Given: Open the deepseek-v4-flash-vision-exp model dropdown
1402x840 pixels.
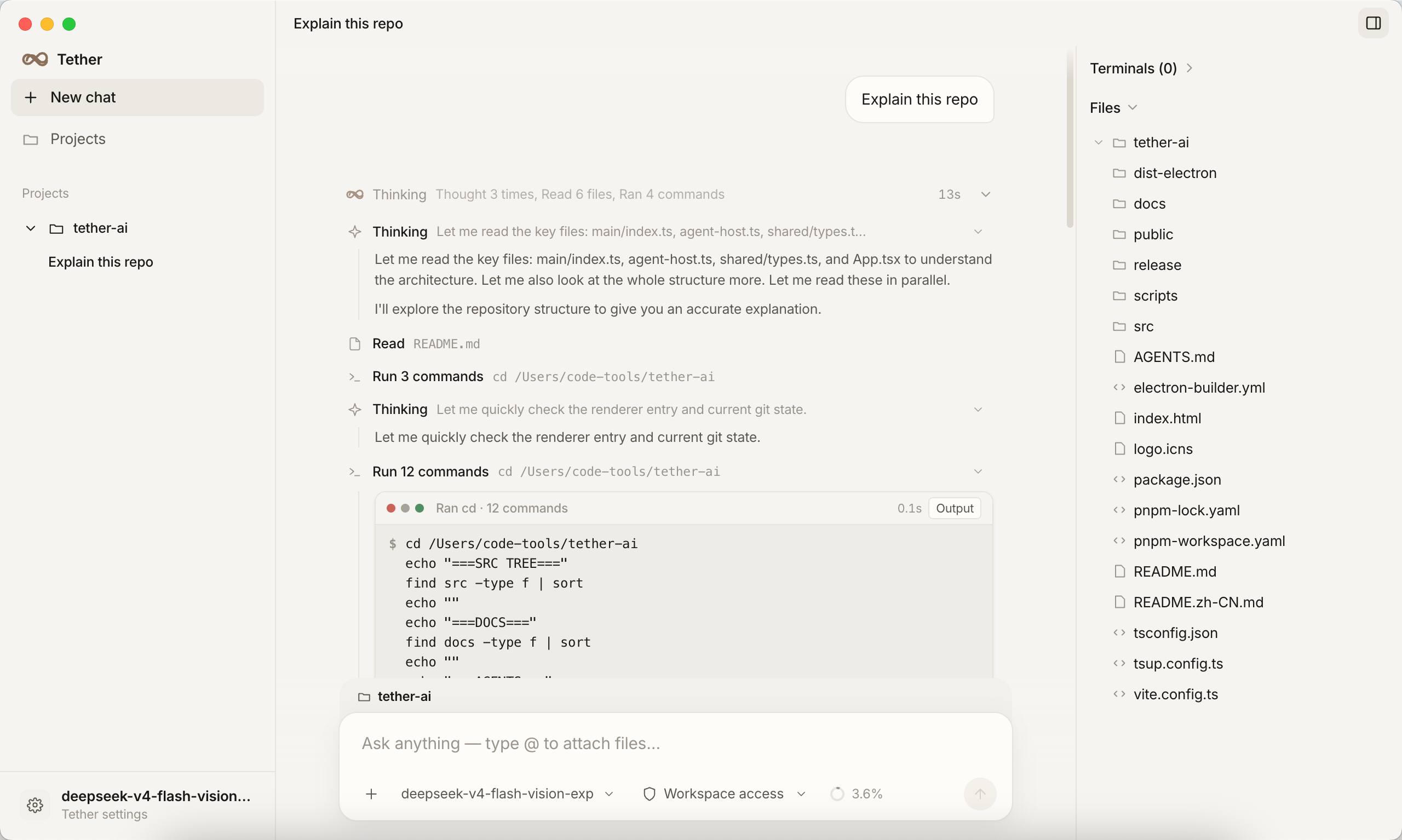Looking at the screenshot, I should tap(507, 793).
